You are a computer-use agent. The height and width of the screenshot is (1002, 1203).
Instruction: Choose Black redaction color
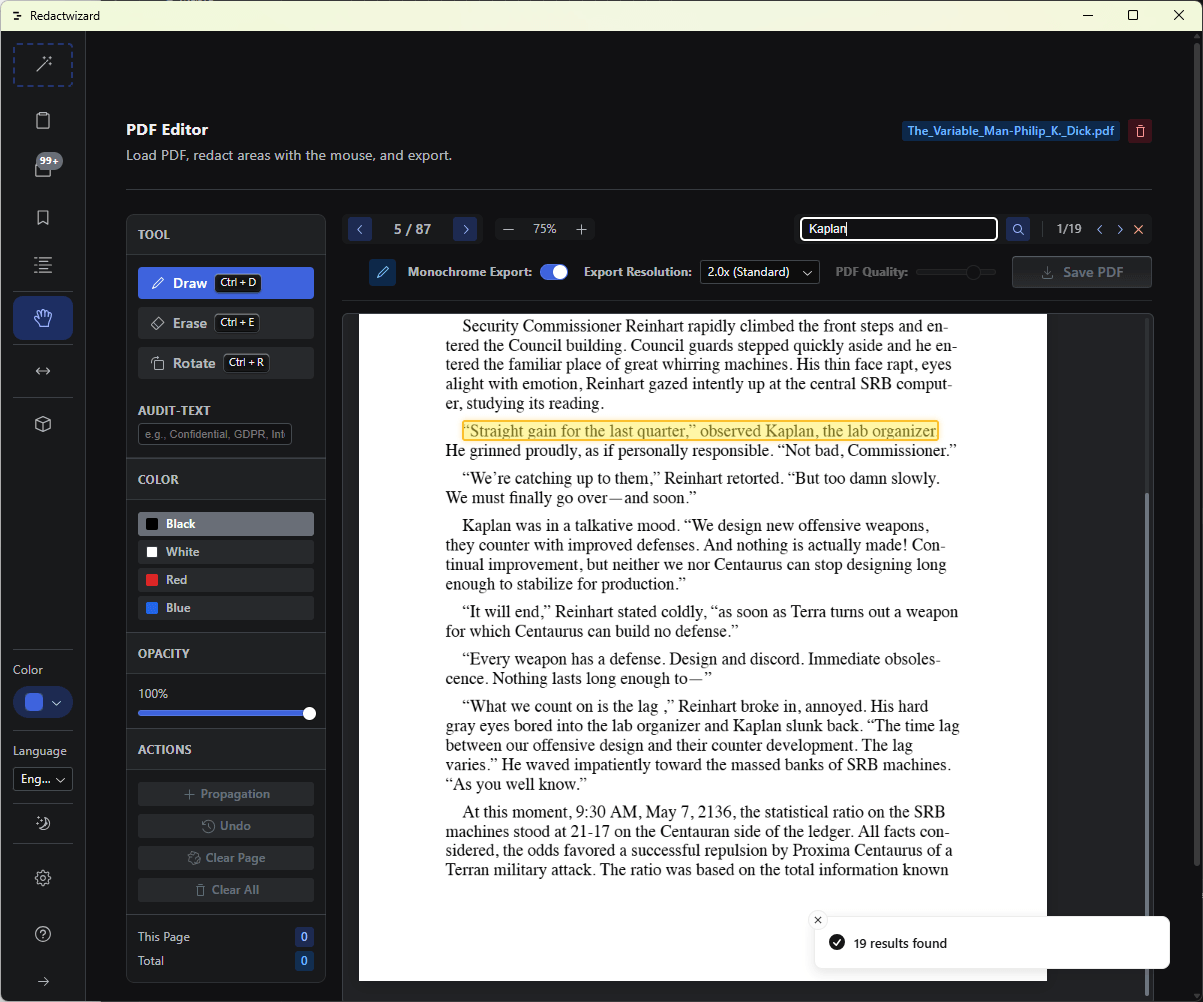coord(226,524)
